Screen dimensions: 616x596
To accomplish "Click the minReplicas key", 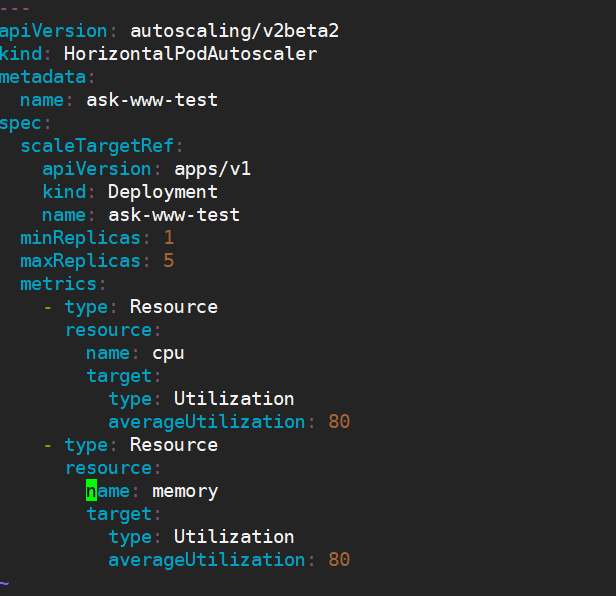I will 80,238.
